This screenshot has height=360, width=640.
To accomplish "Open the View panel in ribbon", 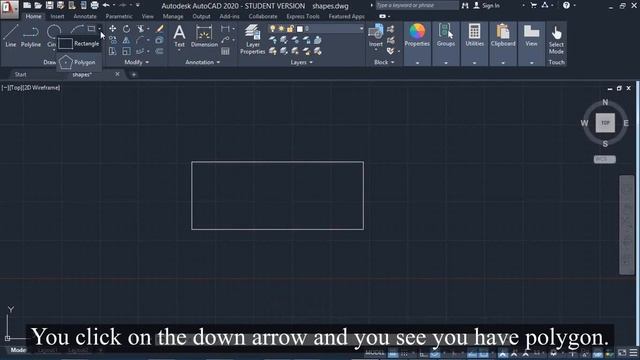I will click(531, 35).
